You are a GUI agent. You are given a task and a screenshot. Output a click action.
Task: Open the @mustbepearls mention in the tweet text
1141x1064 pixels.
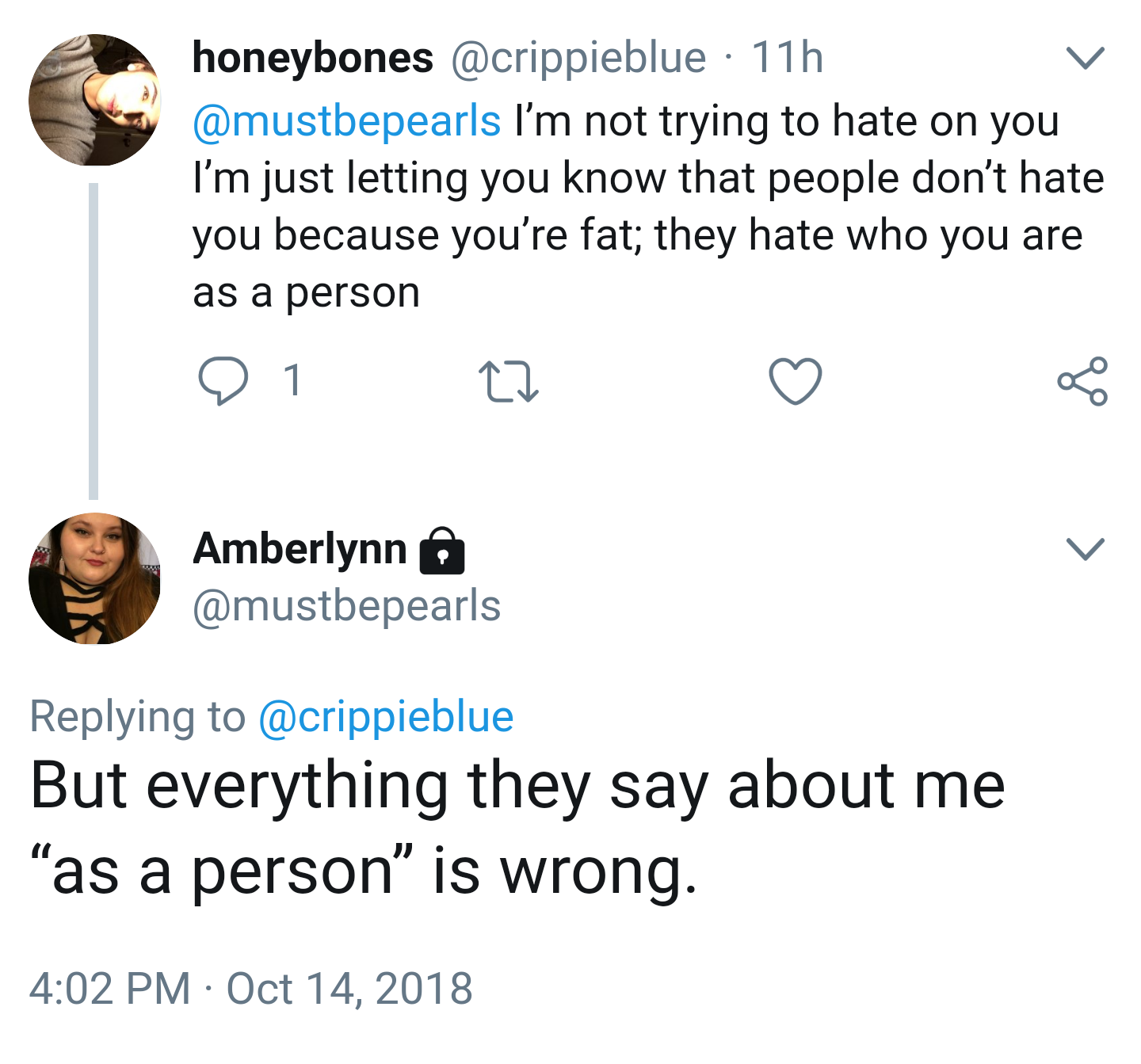click(347, 121)
